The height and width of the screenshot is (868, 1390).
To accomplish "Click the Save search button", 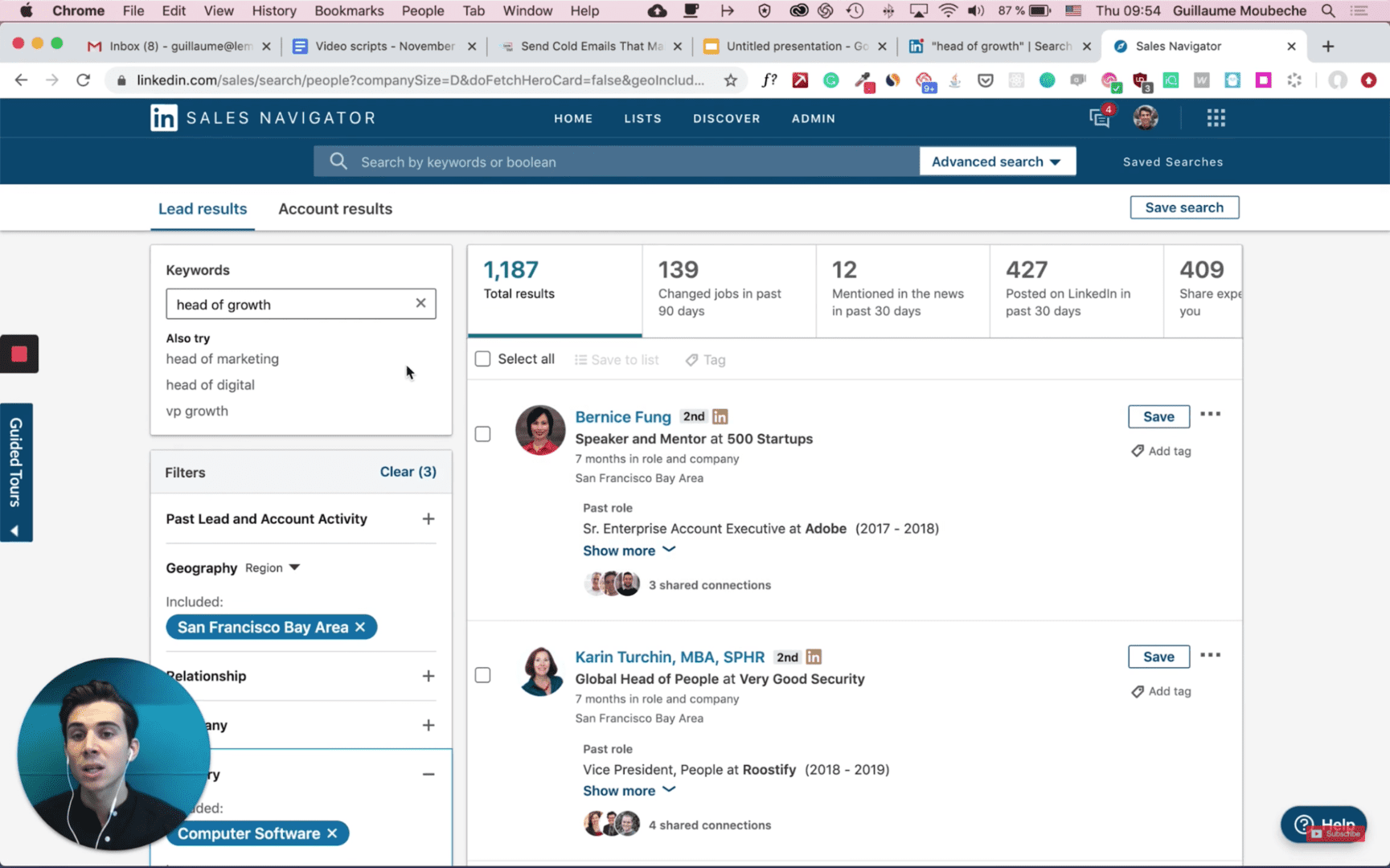I will pos(1184,207).
